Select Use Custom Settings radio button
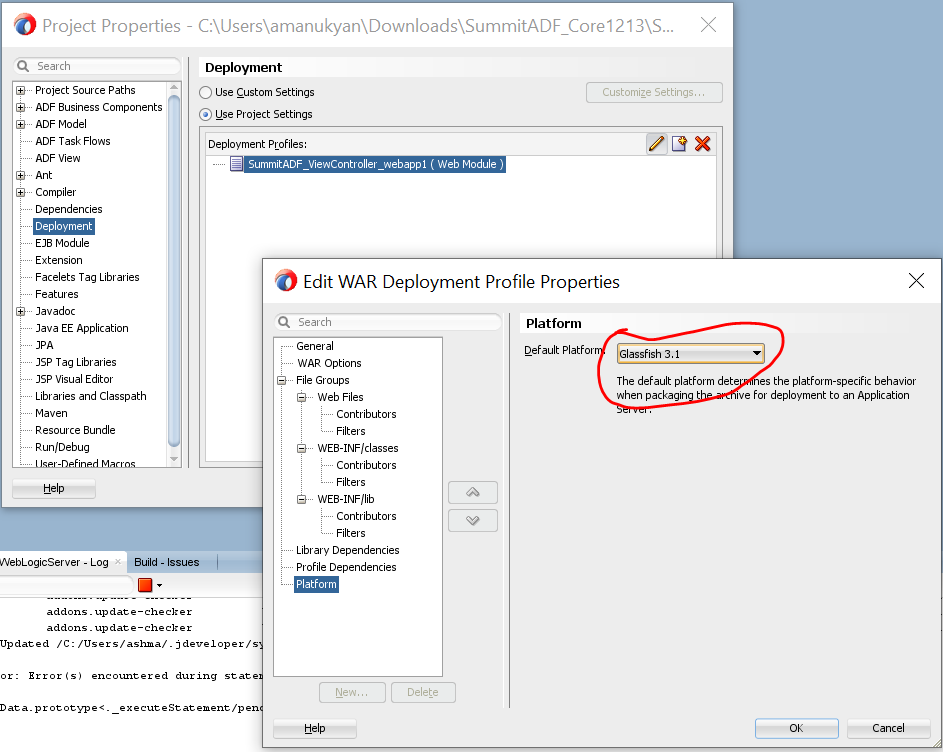Image resolution: width=943 pixels, height=752 pixels. (206, 92)
